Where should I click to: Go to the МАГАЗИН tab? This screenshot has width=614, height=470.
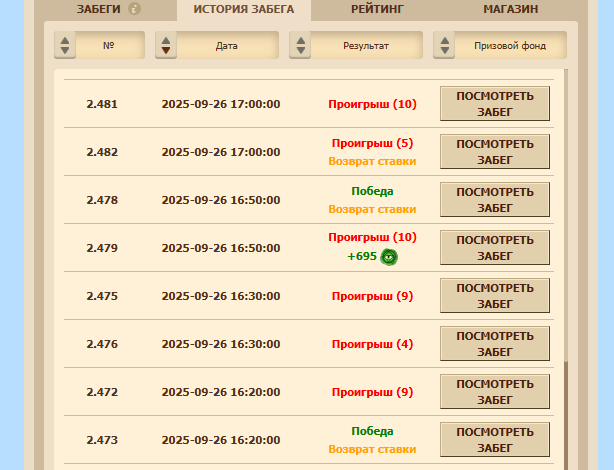[510, 9]
